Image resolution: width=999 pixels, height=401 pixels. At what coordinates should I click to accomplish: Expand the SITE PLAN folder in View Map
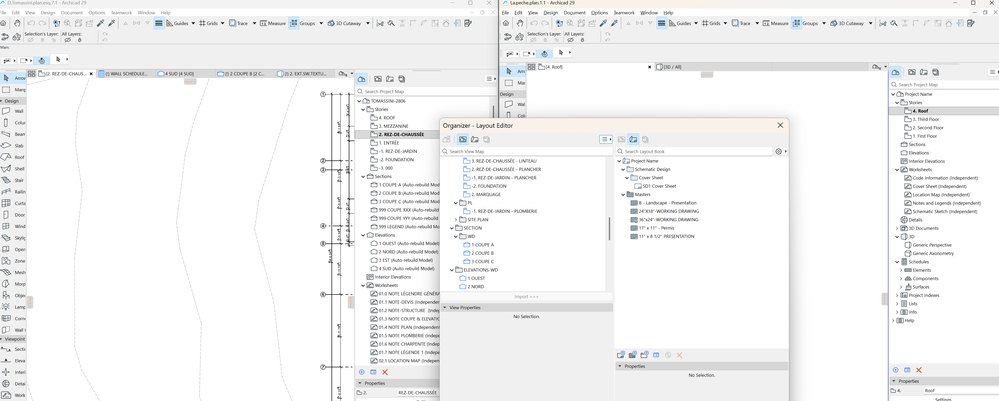pyautogui.click(x=455, y=219)
